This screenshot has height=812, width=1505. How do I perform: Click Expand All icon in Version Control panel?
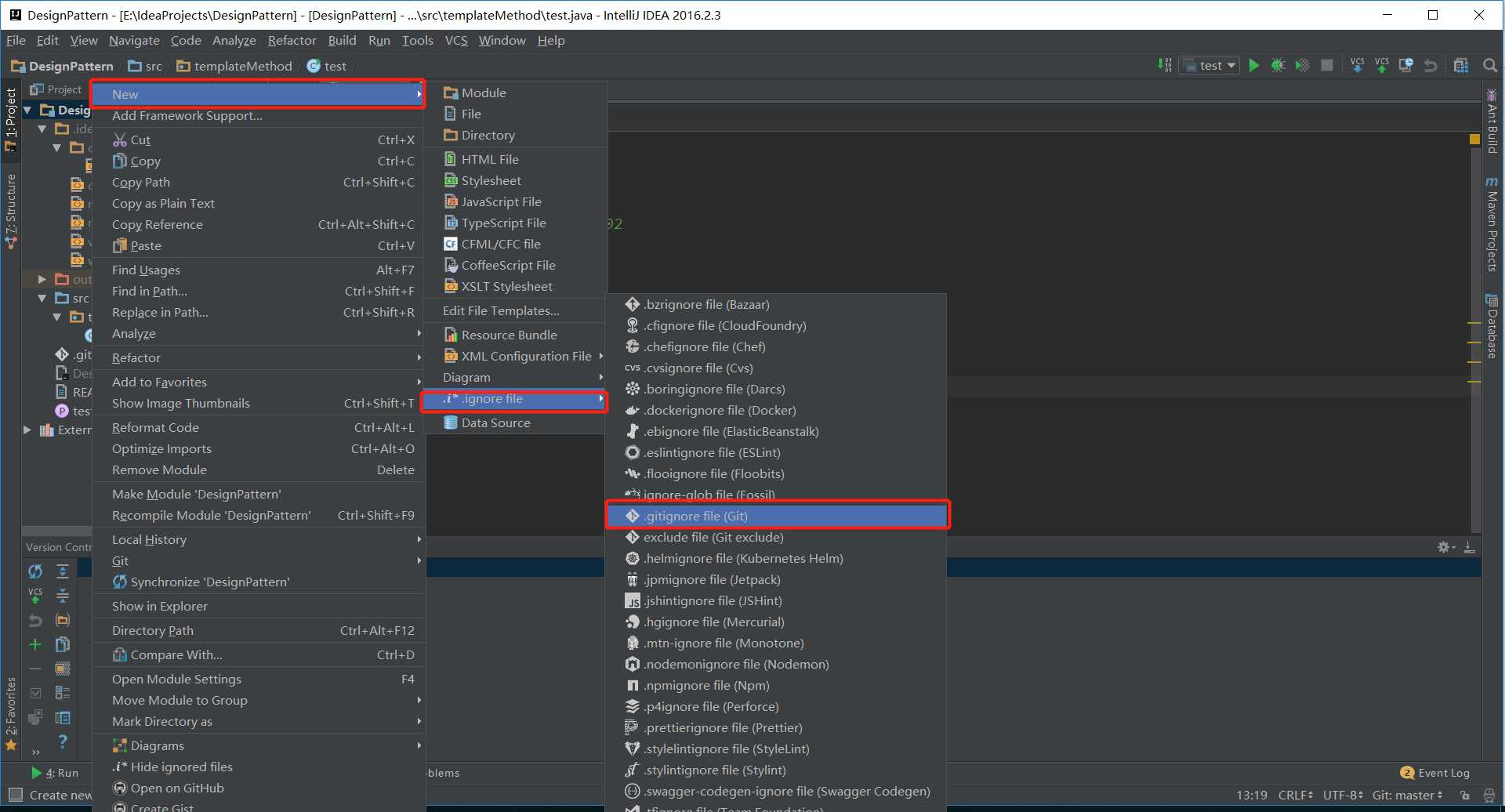coord(63,571)
